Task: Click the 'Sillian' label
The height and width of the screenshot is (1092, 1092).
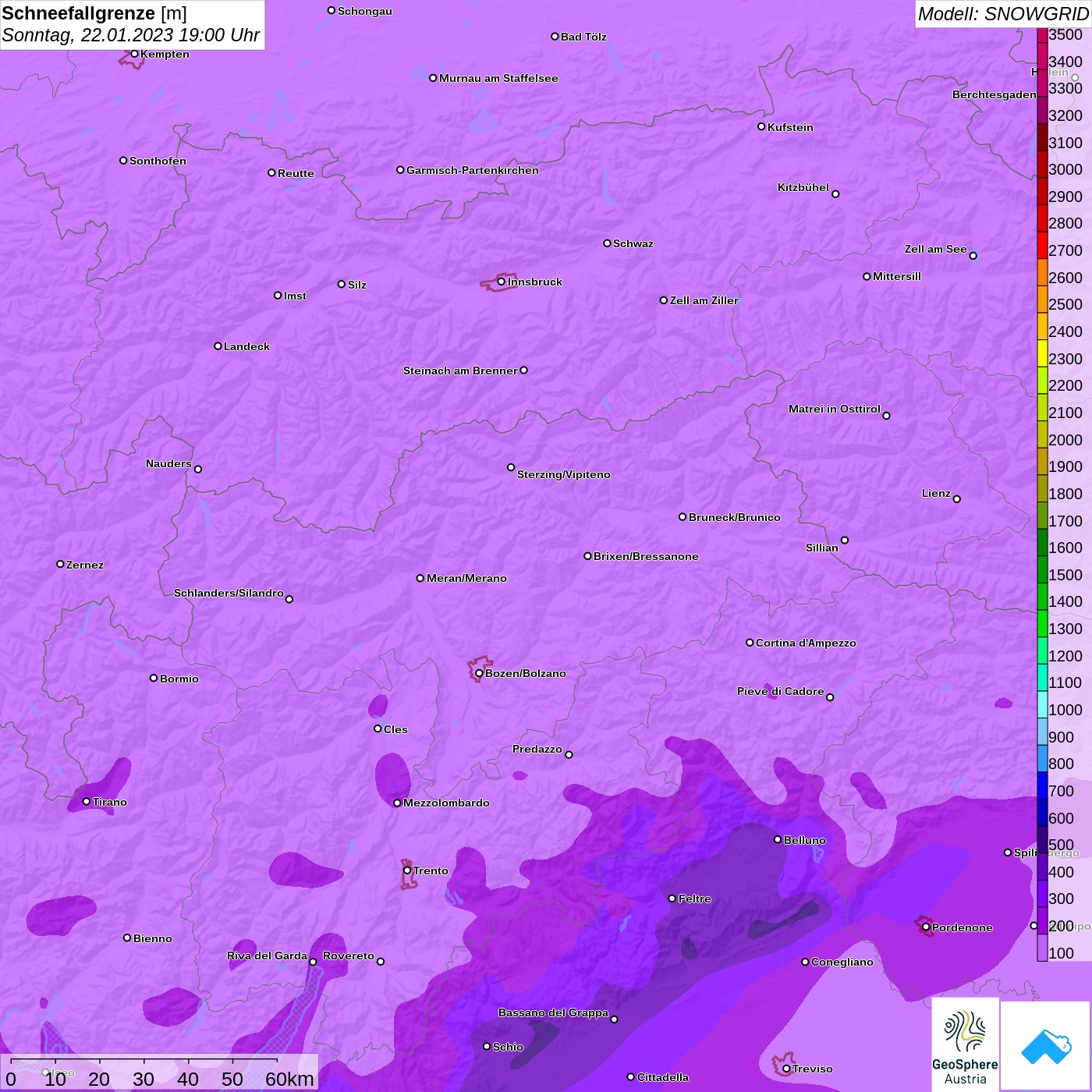Action: (822, 548)
